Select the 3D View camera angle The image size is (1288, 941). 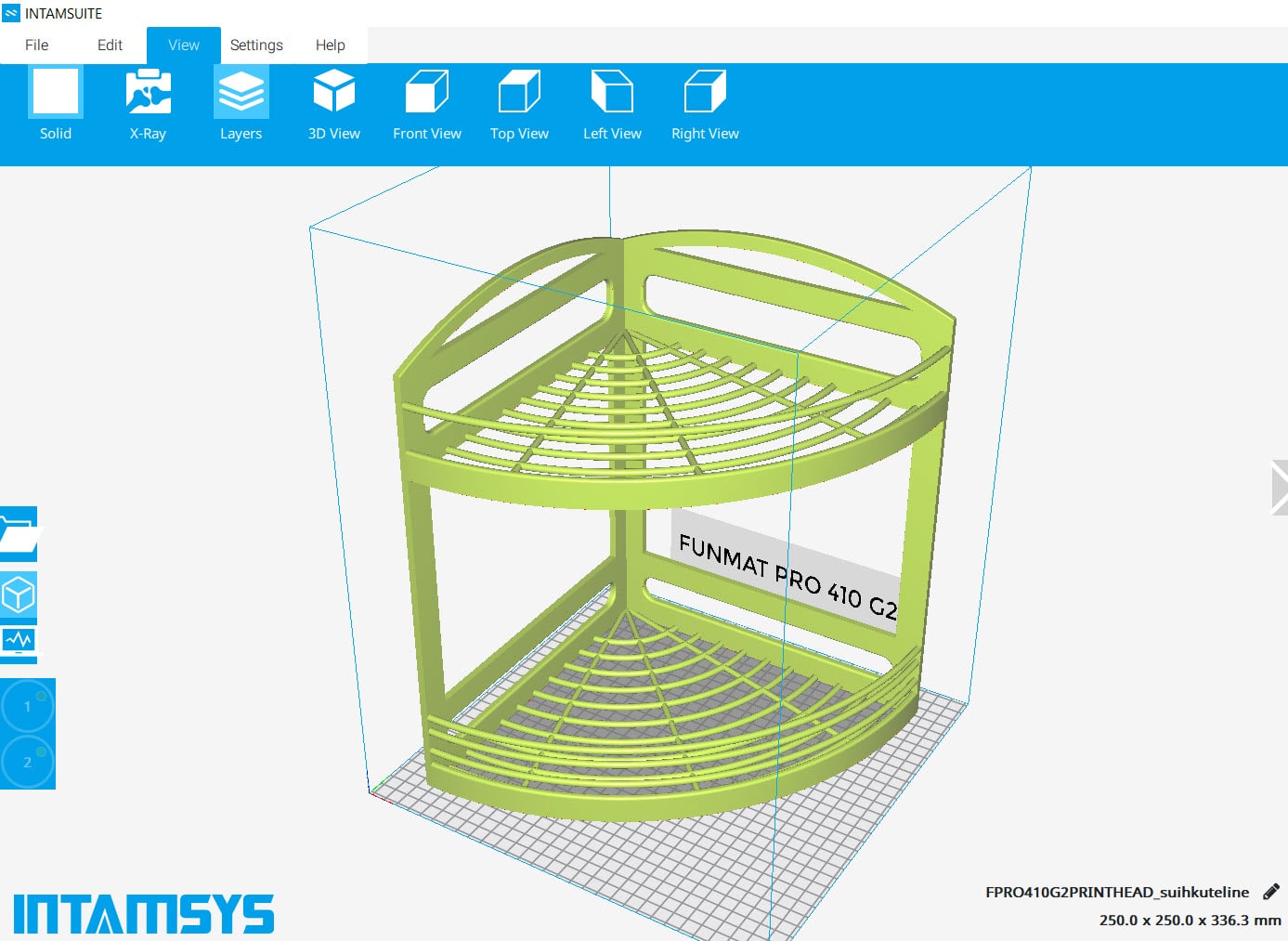(x=333, y=103)
